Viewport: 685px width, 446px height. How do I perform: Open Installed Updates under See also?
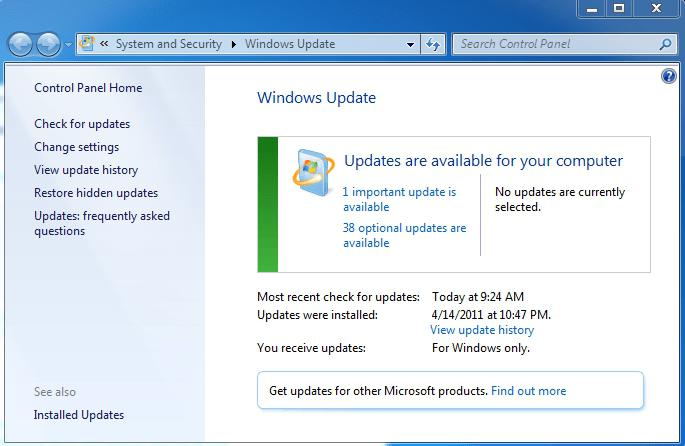pos(79,415)
